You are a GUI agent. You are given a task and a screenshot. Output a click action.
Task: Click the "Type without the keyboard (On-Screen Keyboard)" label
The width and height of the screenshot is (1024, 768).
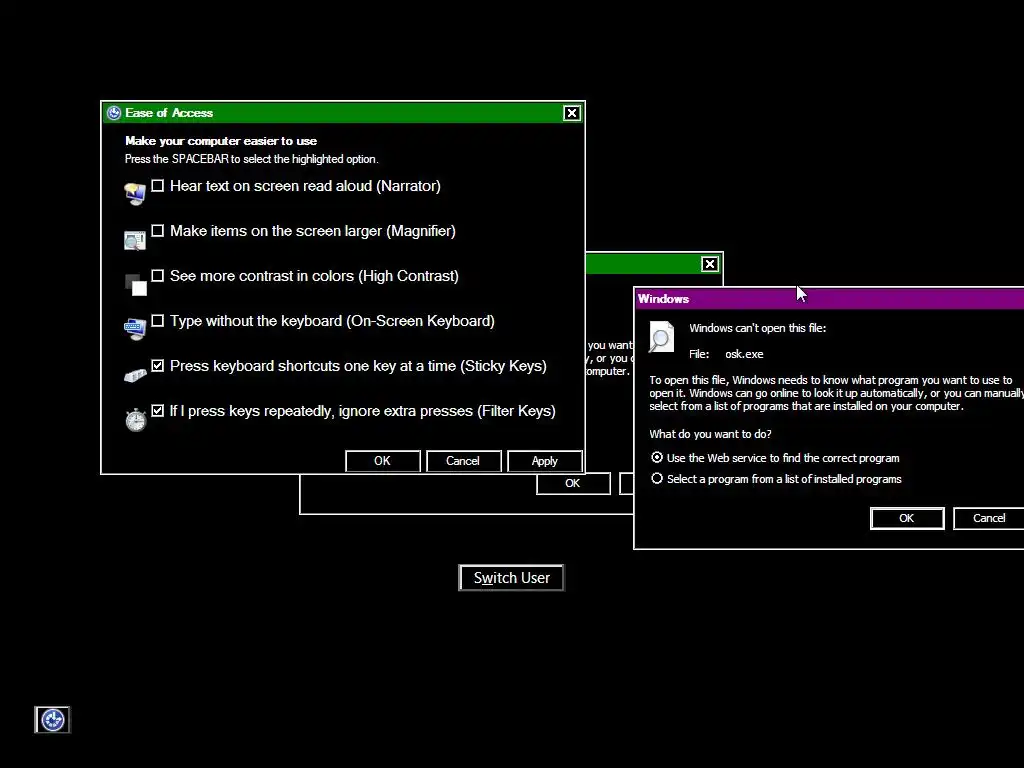[x=332, y=321]
